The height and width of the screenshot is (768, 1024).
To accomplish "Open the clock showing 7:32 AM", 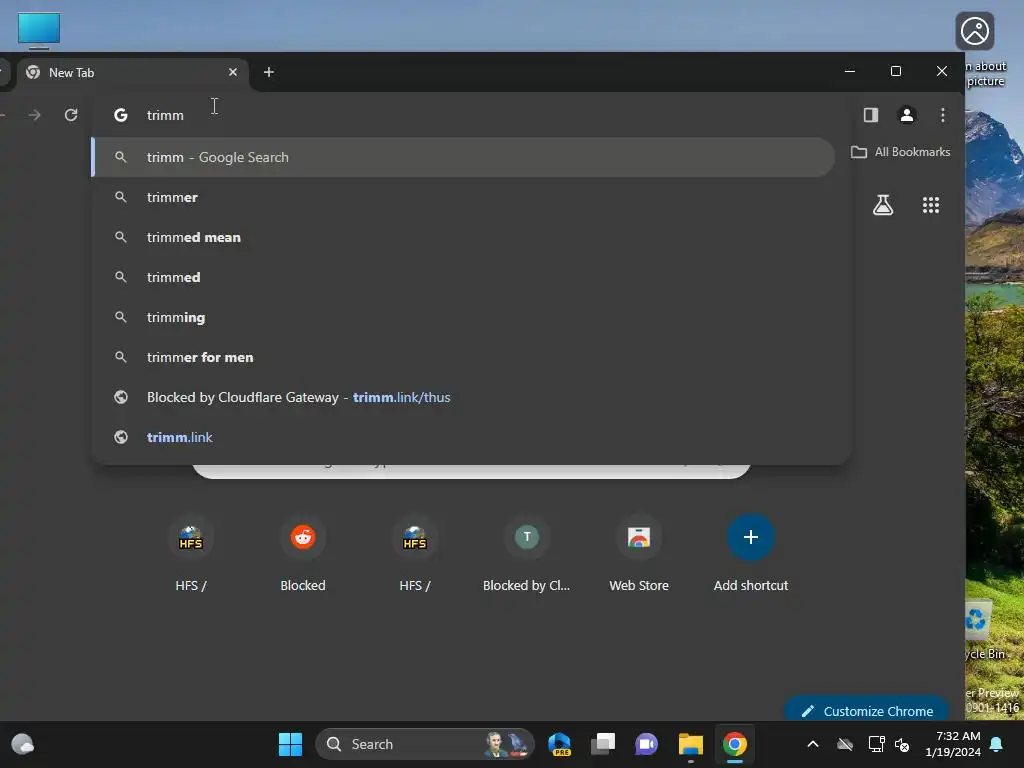I will click(x=953, y=744).
